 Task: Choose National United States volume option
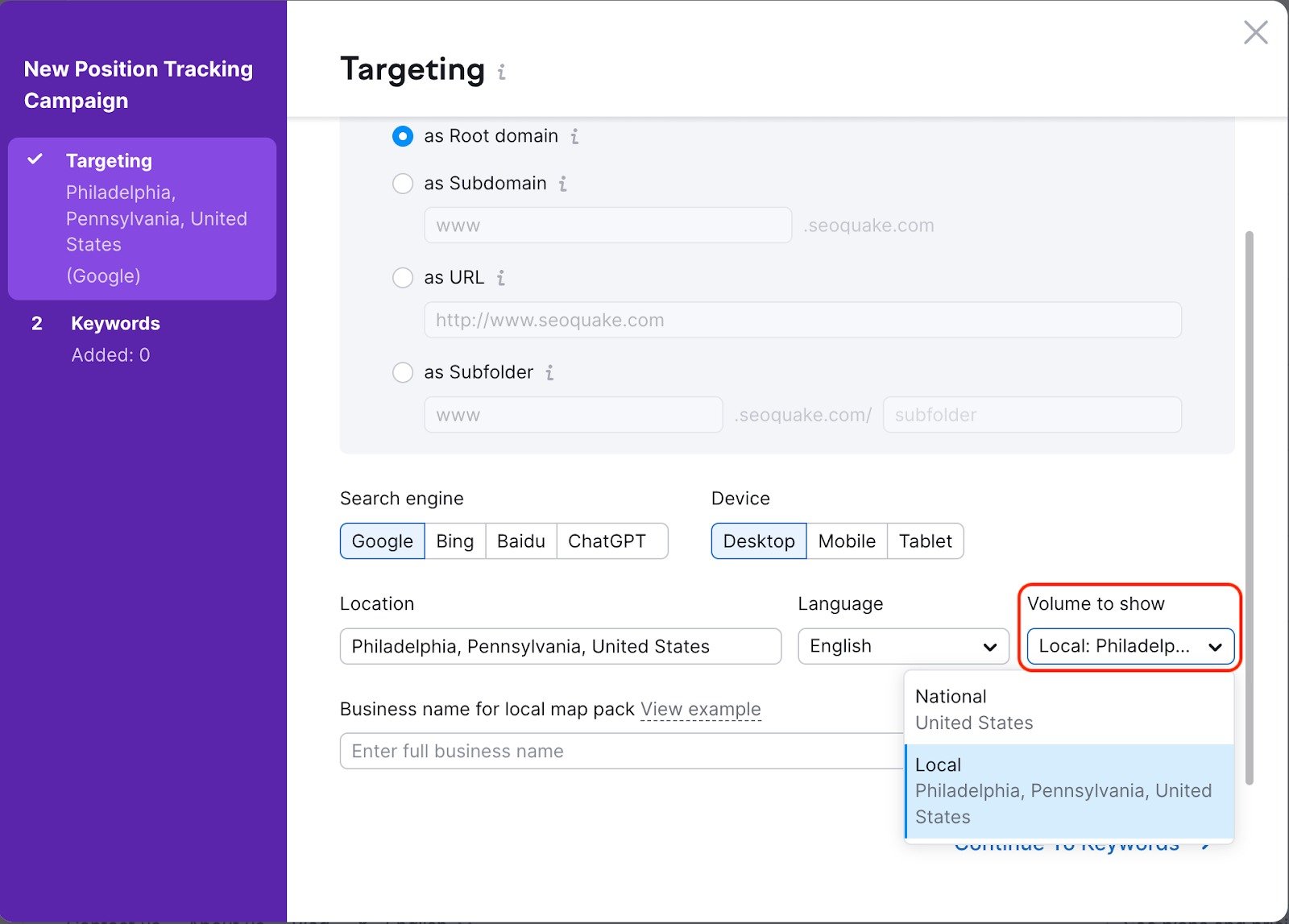[x=1068, y=709]
